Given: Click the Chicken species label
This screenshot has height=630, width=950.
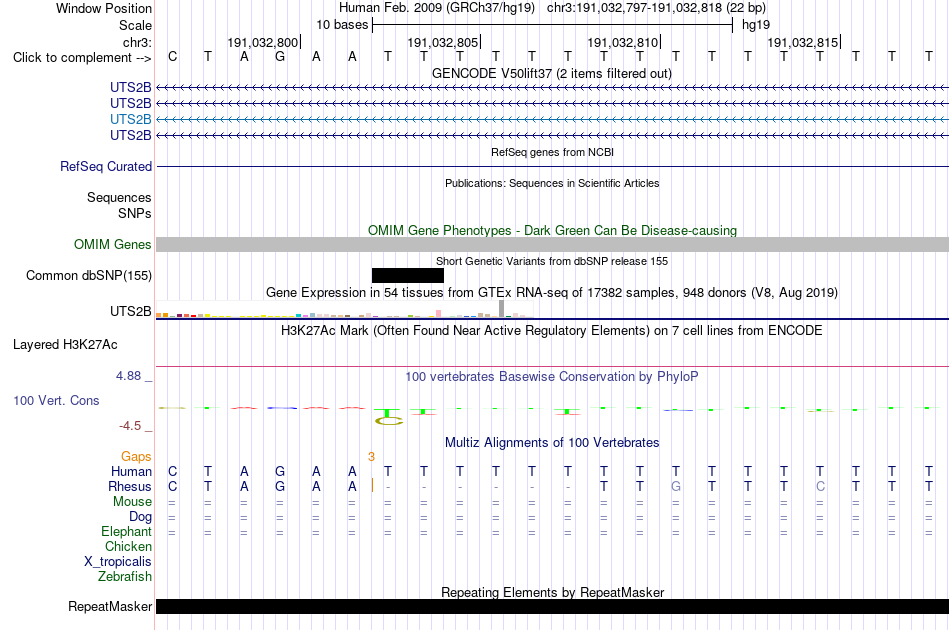Looking at the screenshot, I should 128,546.
